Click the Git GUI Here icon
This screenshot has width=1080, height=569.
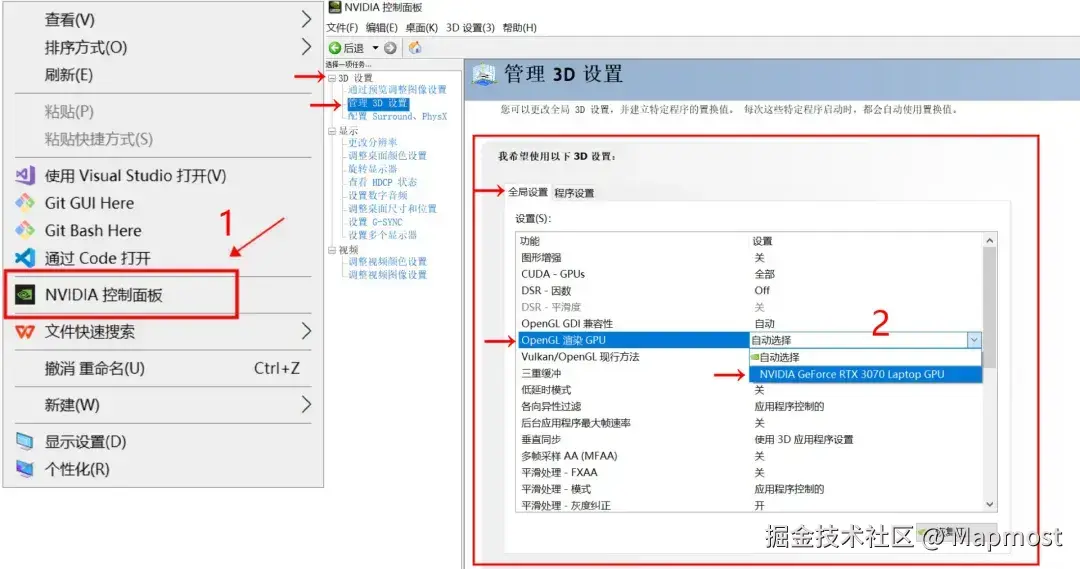(x=25, y=203)
